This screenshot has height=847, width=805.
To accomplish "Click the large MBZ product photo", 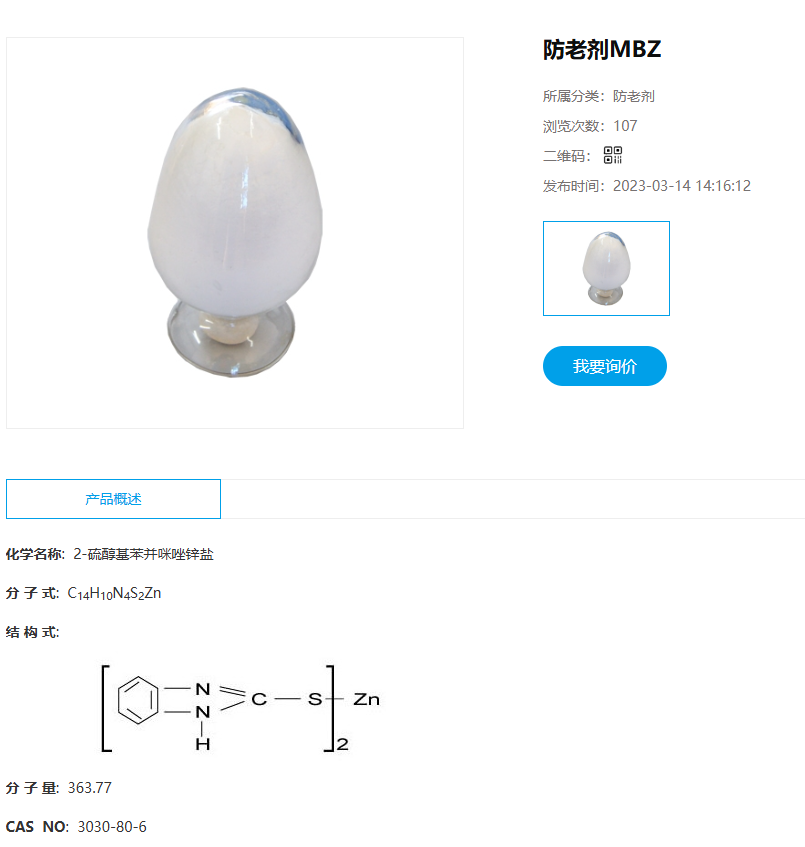I will tap(235, 233).
